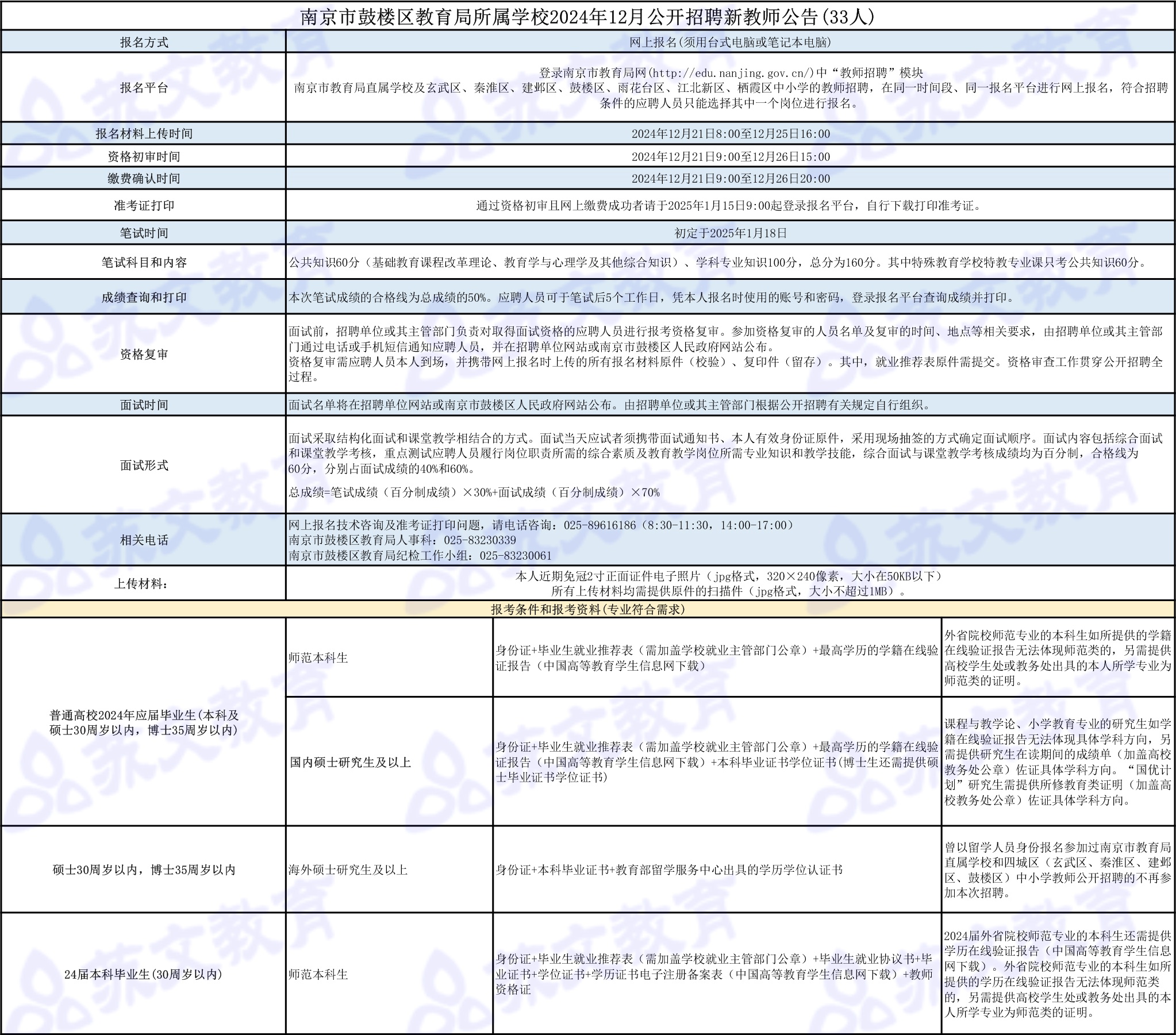Select the 相关电话 label cell

click(x=144, y=540)
